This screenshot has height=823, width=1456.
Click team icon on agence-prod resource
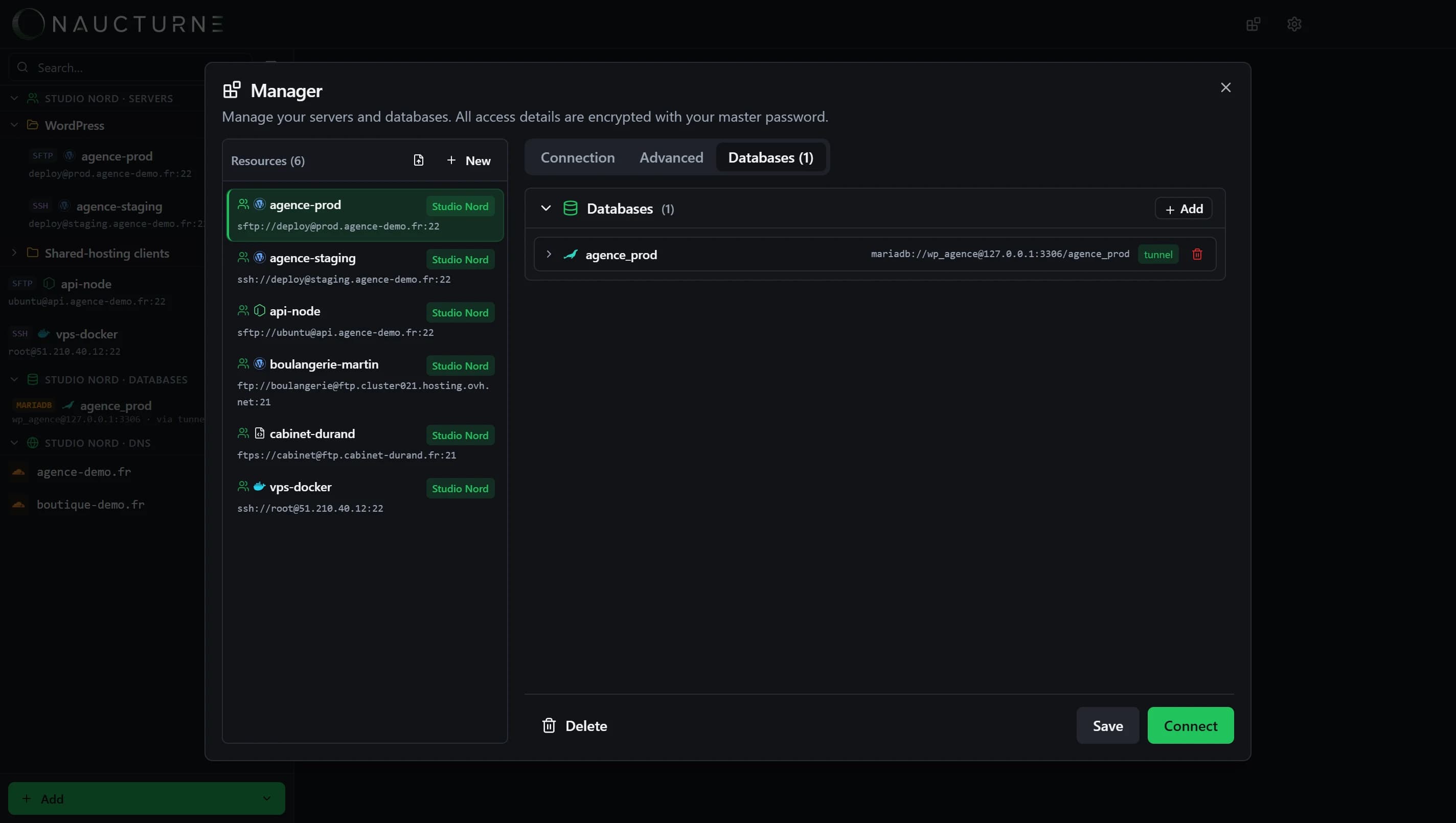pos(243,204)
